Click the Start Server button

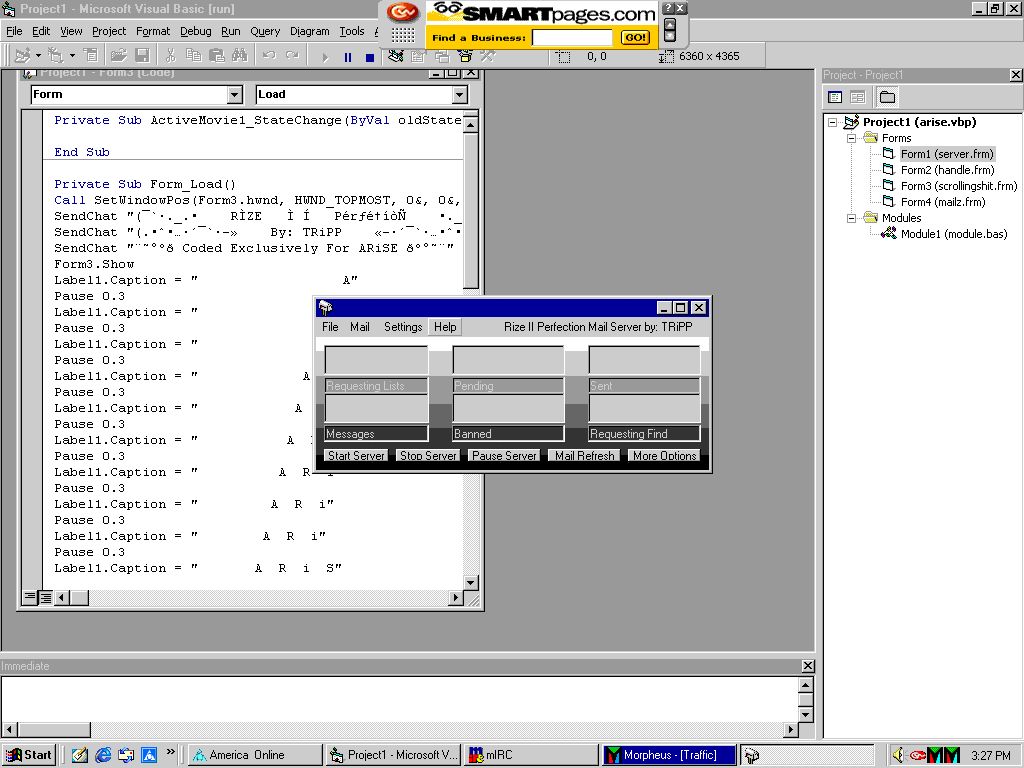356,456
